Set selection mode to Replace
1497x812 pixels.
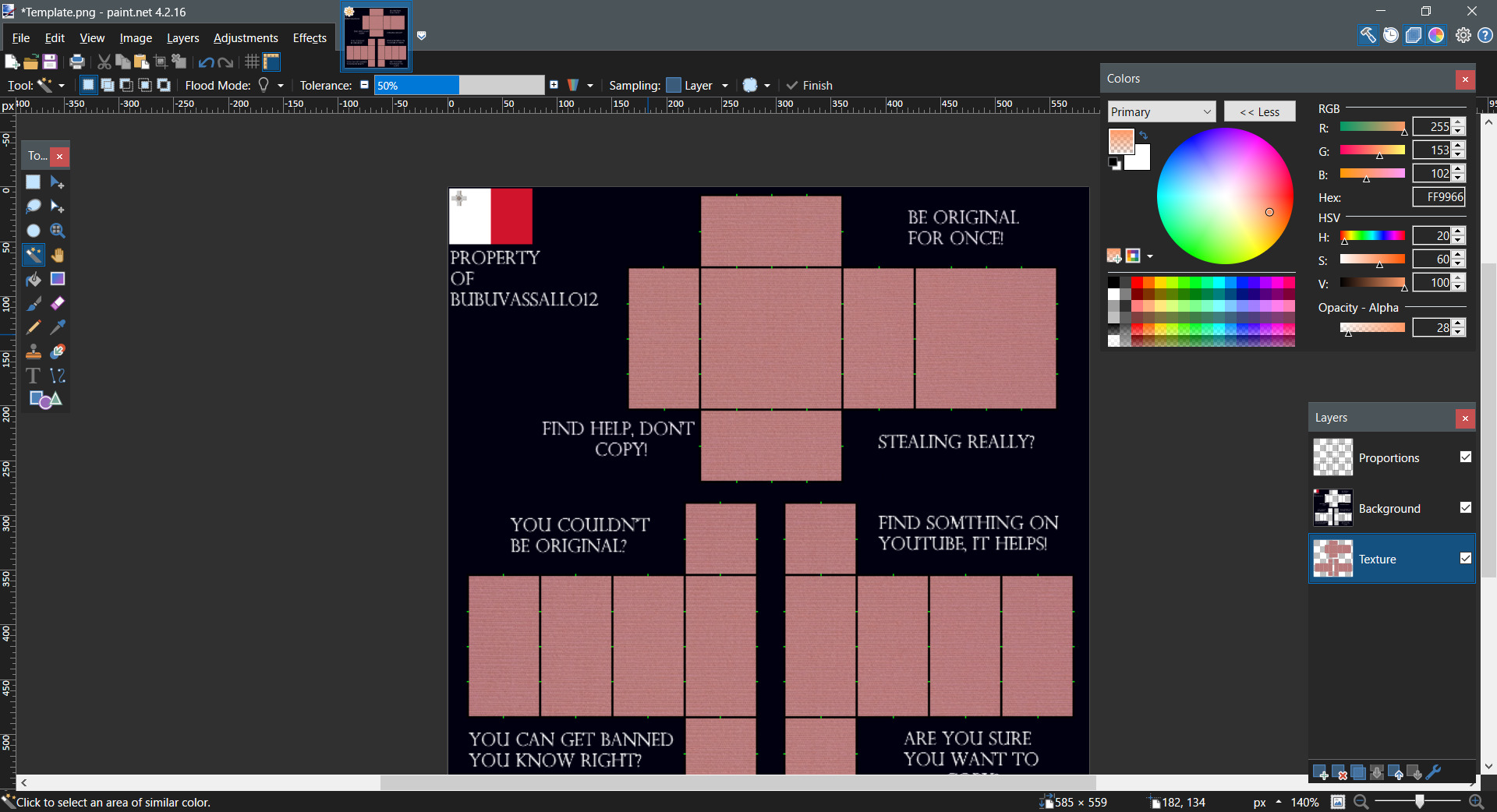click(x=88, y=85)
